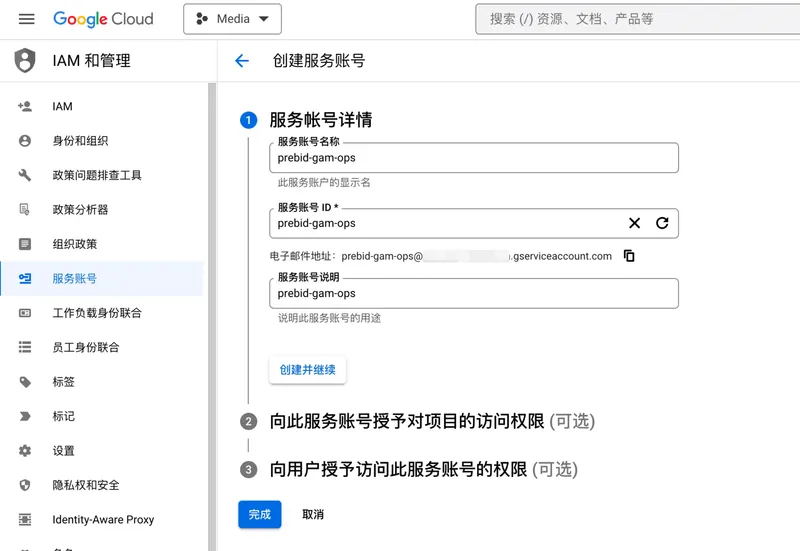The width and height of the screenshot is (800, 551).
Task: Open 政策问题排查工具 from the sidebar
Action: (x=96, y=175)
